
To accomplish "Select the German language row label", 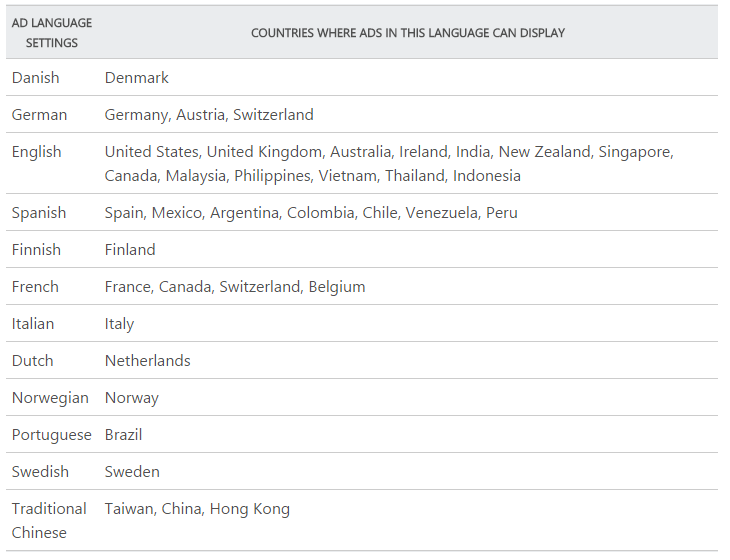I will [40, 115].
